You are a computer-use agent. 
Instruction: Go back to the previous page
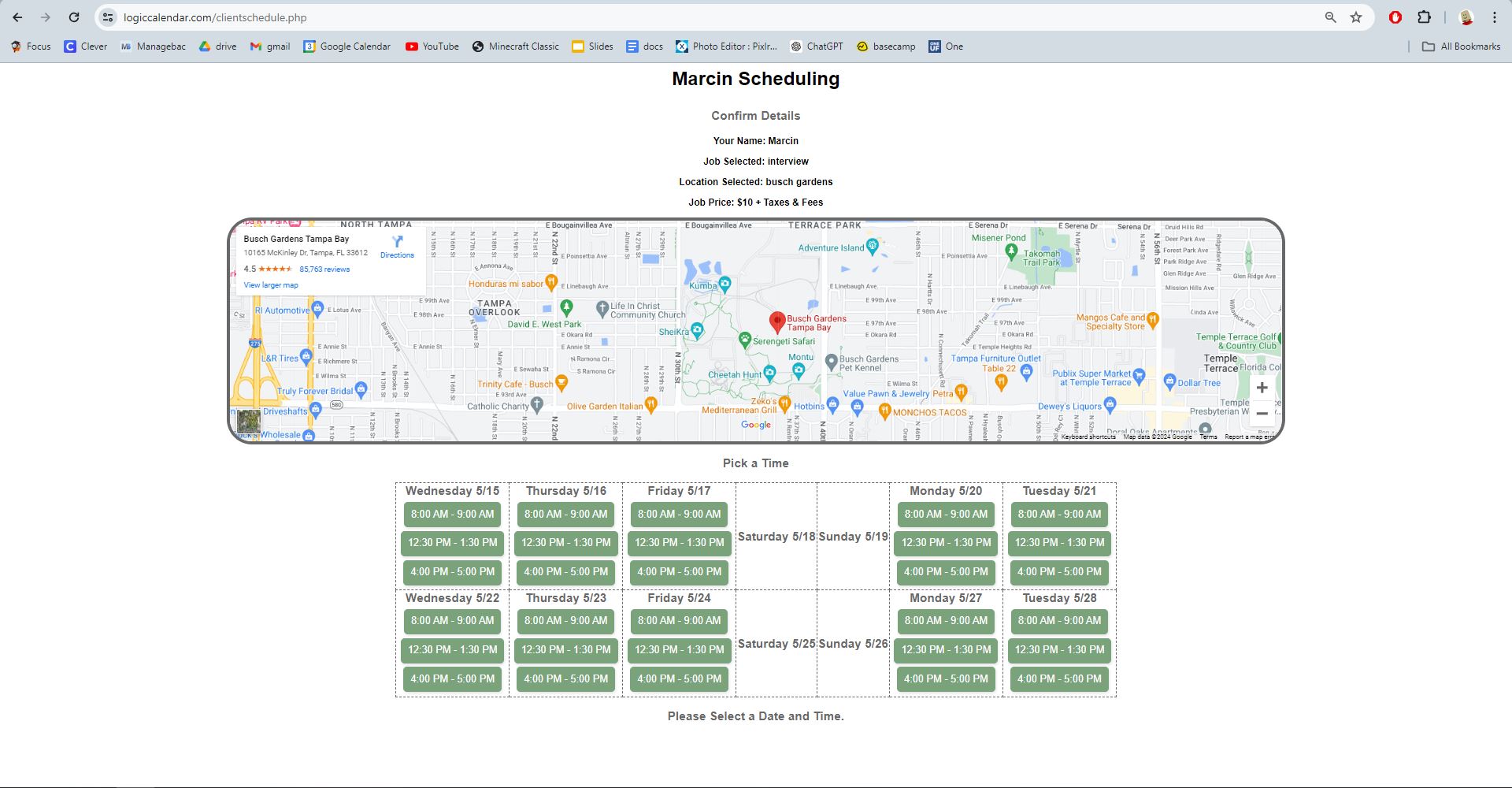click(x=17, y=17)
